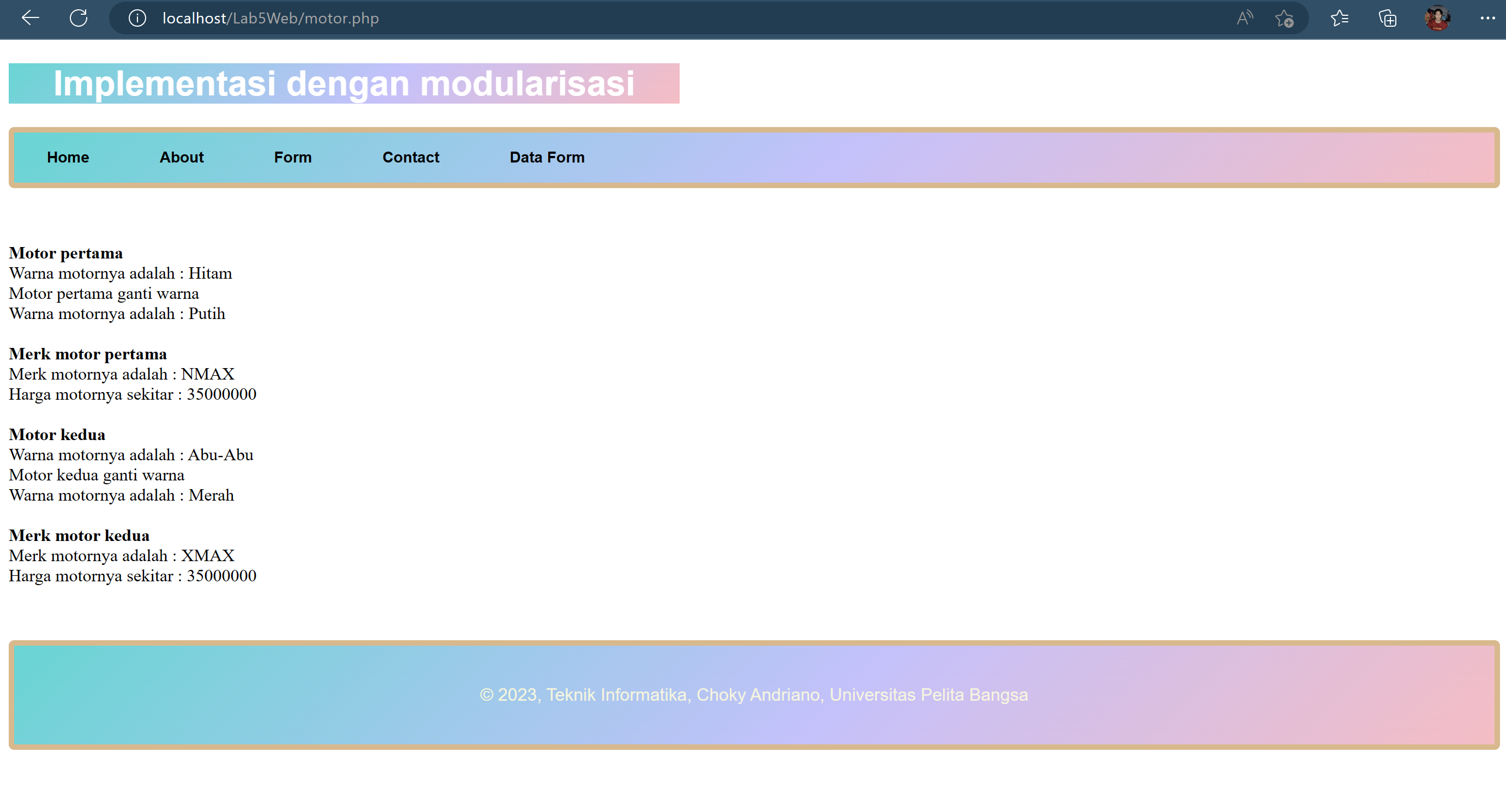
Task: Open the Form page
Action: pos(292,157)
